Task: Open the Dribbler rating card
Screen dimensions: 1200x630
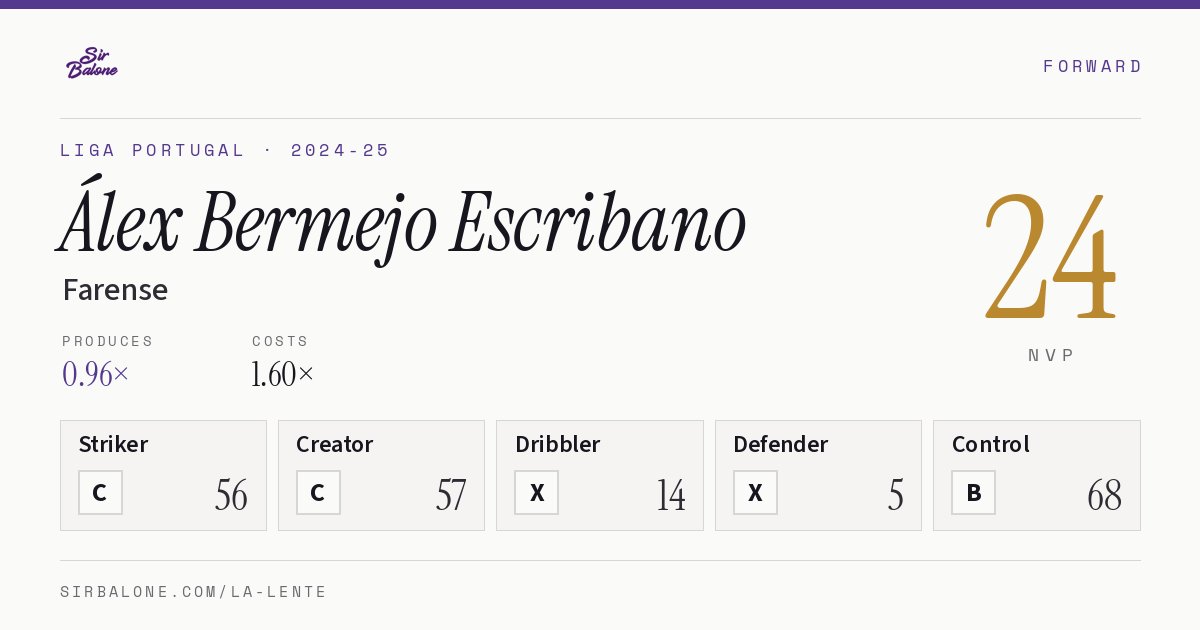Action: (x=600, y=475)
